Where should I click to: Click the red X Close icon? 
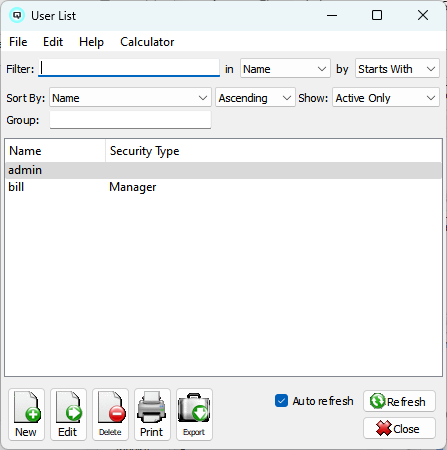384,428
